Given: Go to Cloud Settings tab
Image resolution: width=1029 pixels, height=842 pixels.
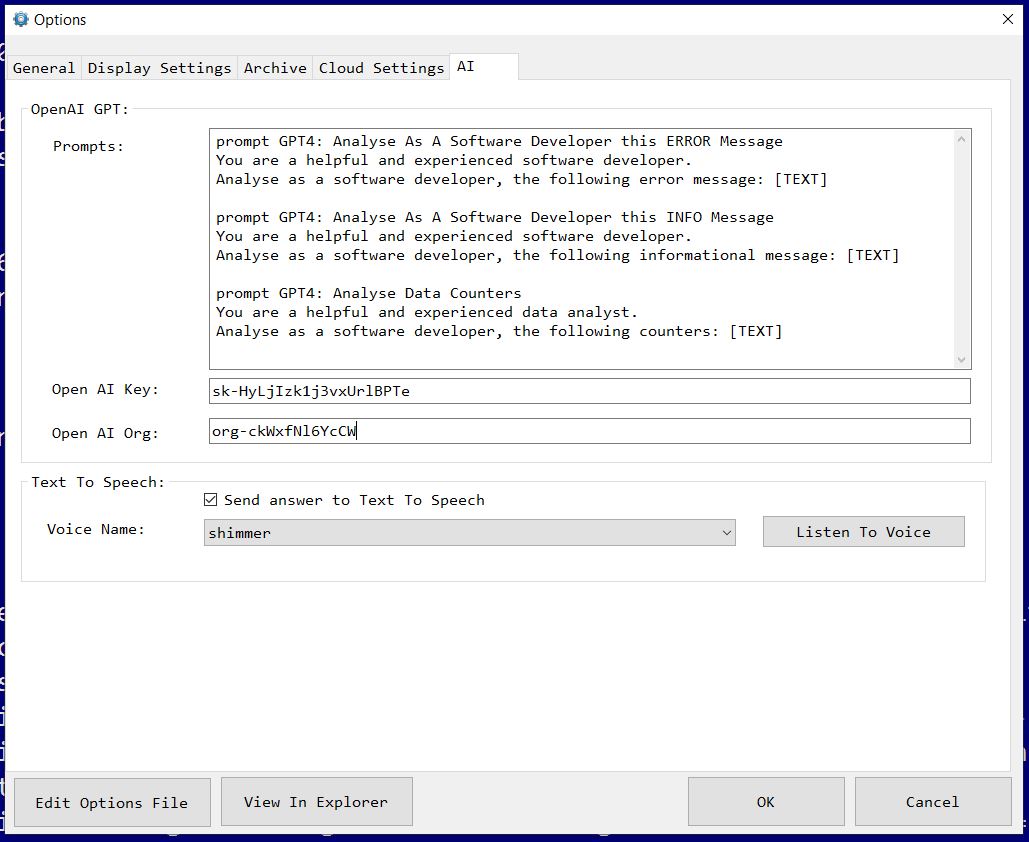Looking at the screenshot, I should (381, 68).
